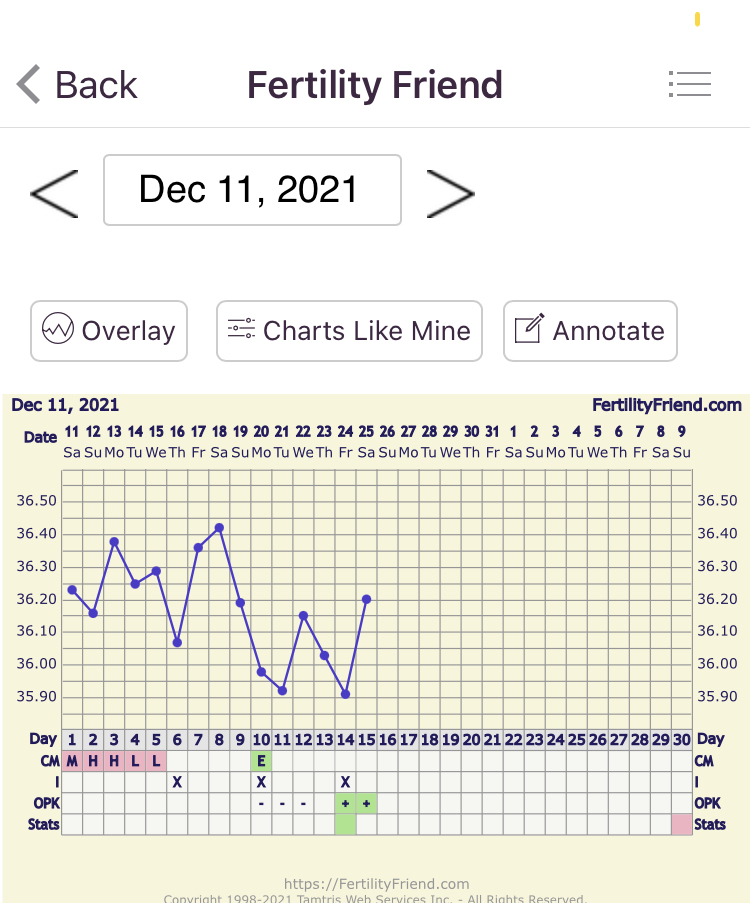
Task: Select the positive OPK cell on day 14
Action: click(x=345, y=803)
